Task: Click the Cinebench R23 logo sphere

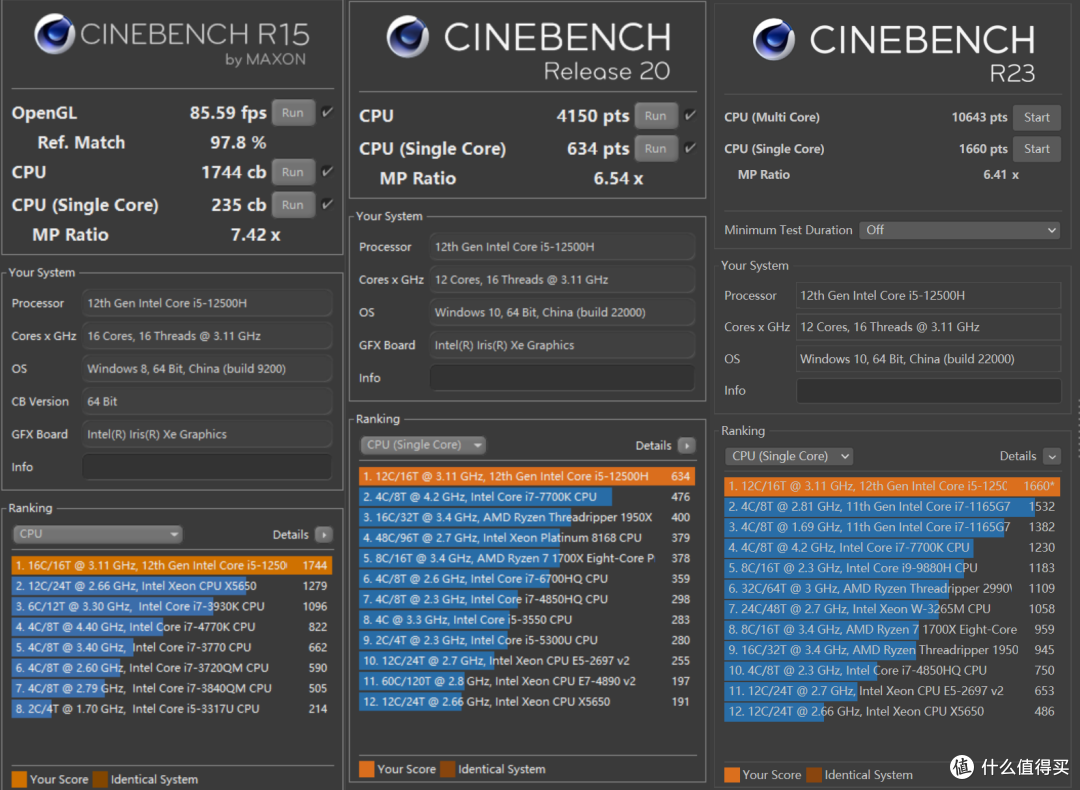Action: [x=773, y=39]
